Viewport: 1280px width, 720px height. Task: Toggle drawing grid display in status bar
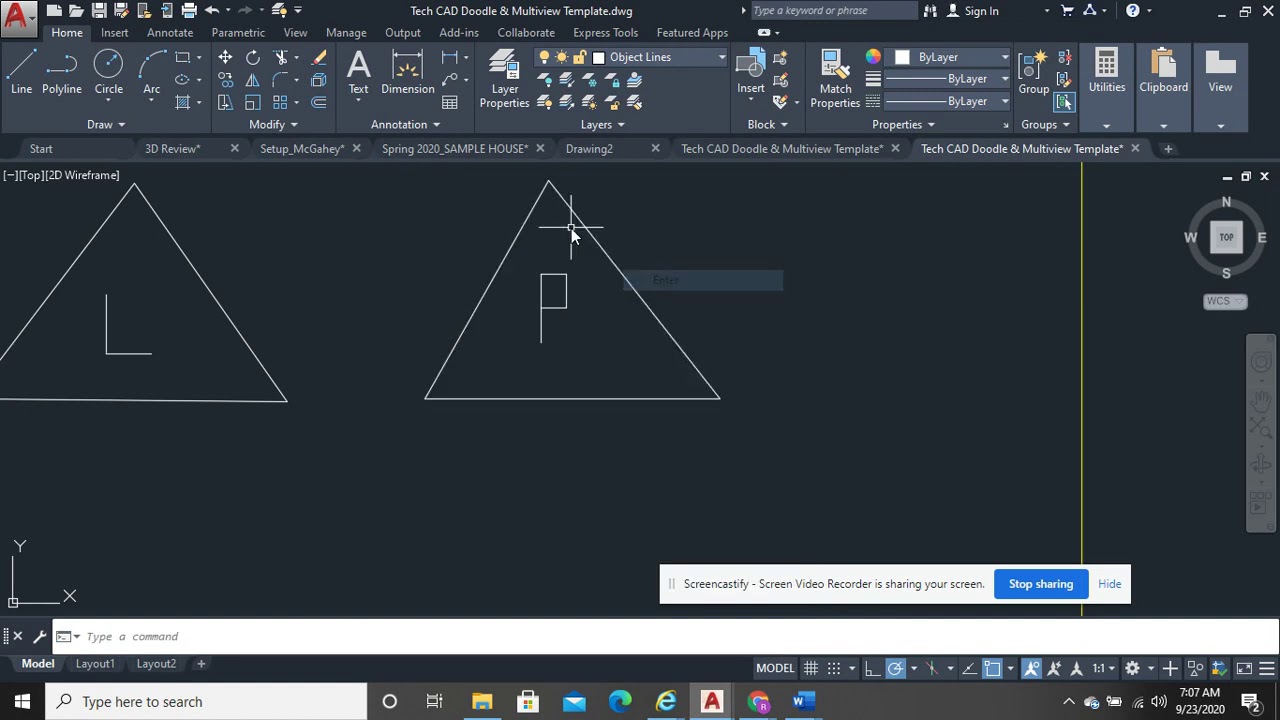[811, 668]
